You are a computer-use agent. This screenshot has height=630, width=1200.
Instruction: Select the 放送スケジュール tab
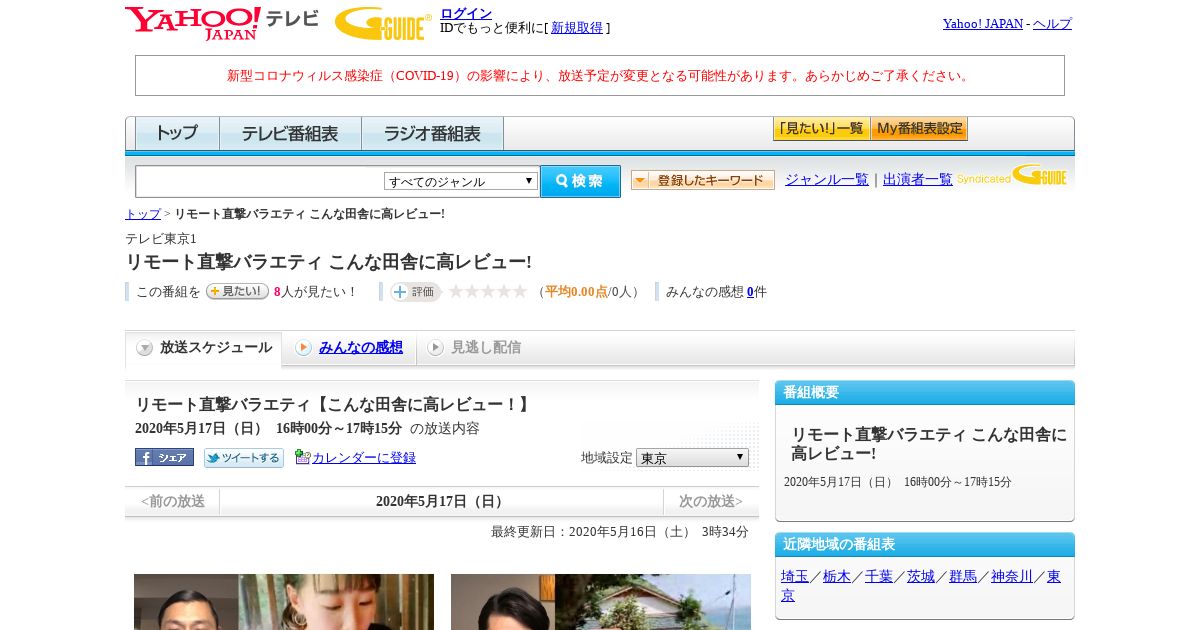tap(204, 348)
